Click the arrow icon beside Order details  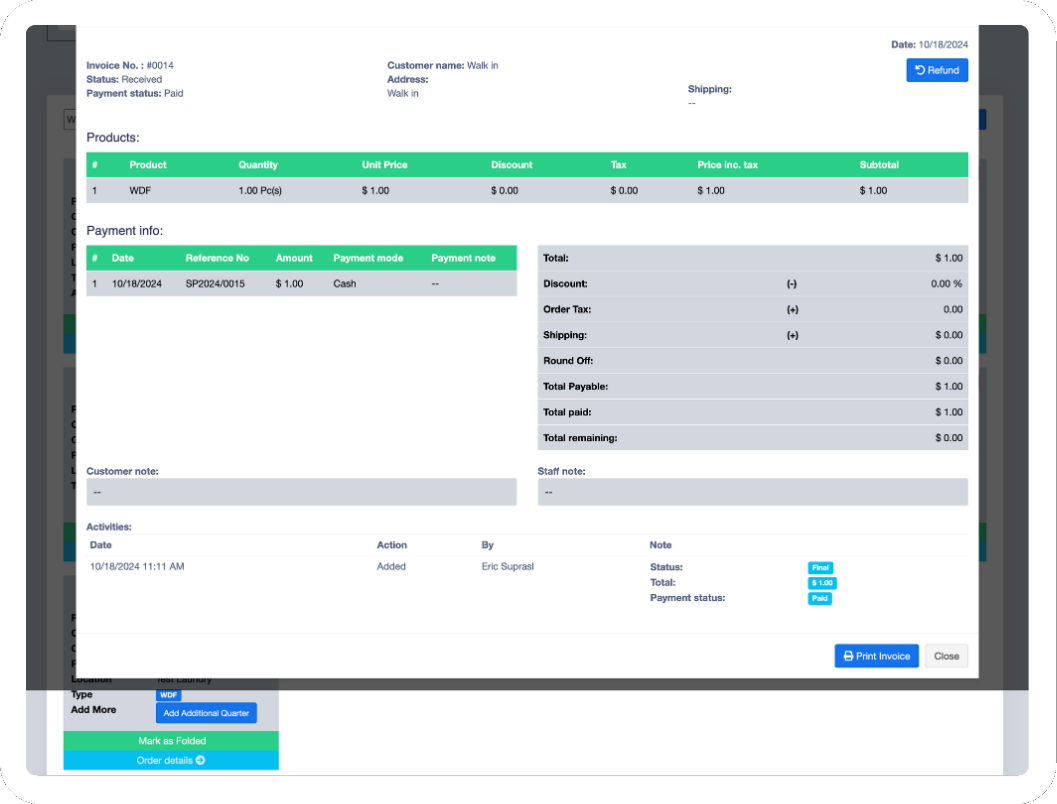coord(200,761)
